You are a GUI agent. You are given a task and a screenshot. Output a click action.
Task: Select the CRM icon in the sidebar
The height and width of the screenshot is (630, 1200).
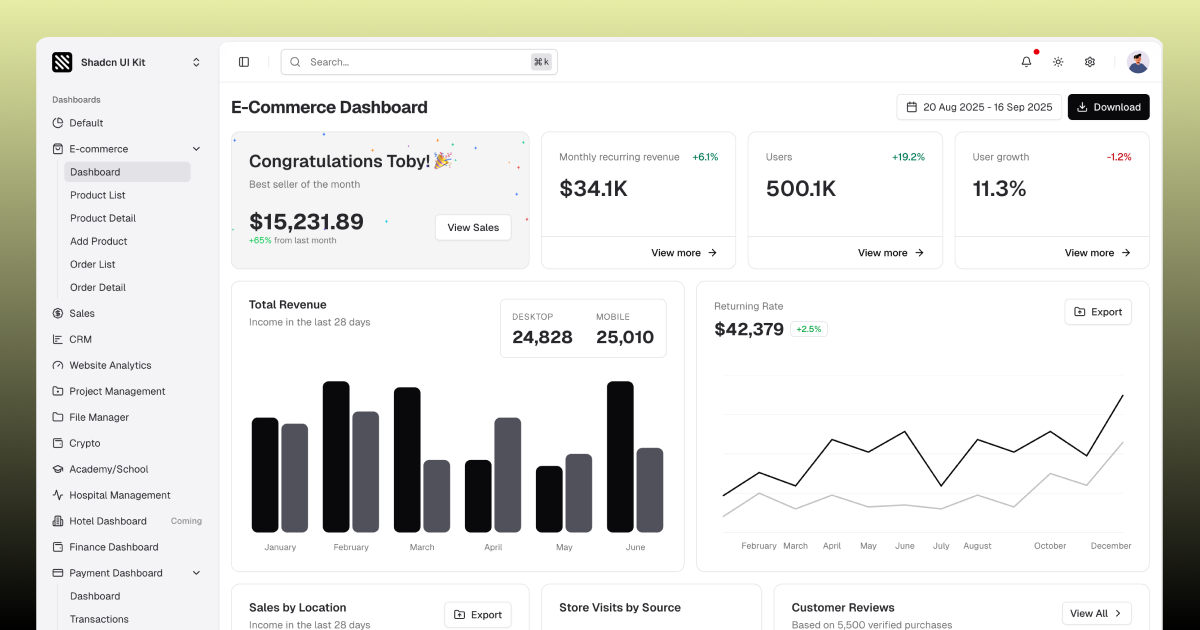click(58, 339)
